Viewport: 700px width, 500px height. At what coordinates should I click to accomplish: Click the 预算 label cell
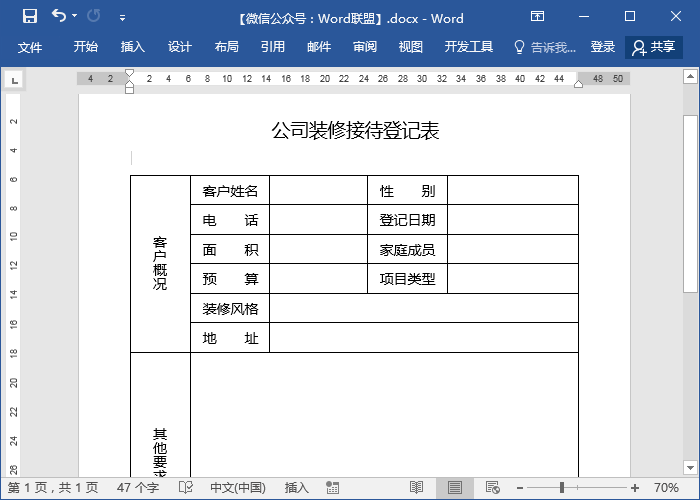[230, 279]
